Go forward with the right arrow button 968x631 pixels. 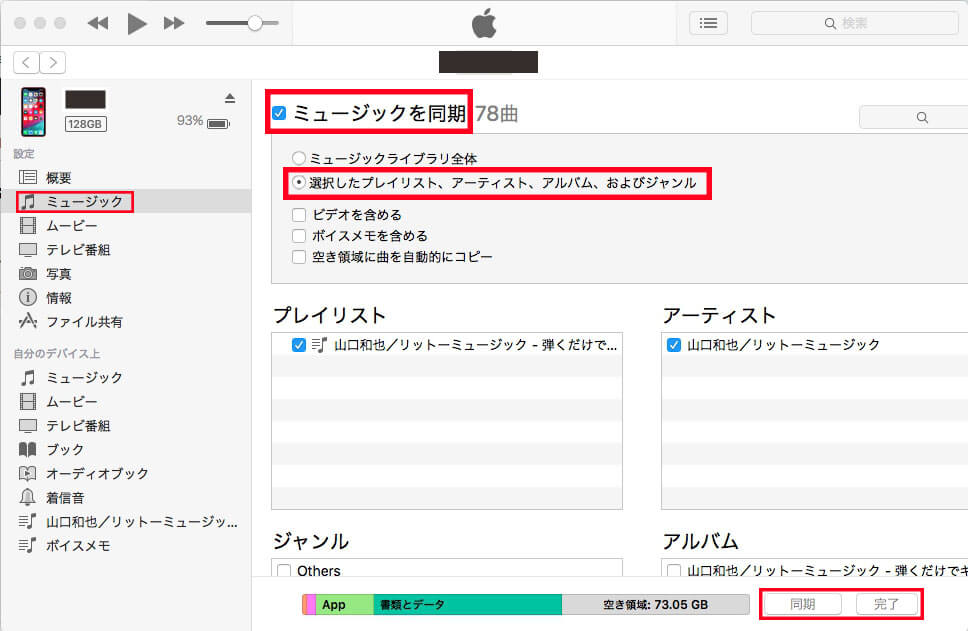click(x=53, y=62)
